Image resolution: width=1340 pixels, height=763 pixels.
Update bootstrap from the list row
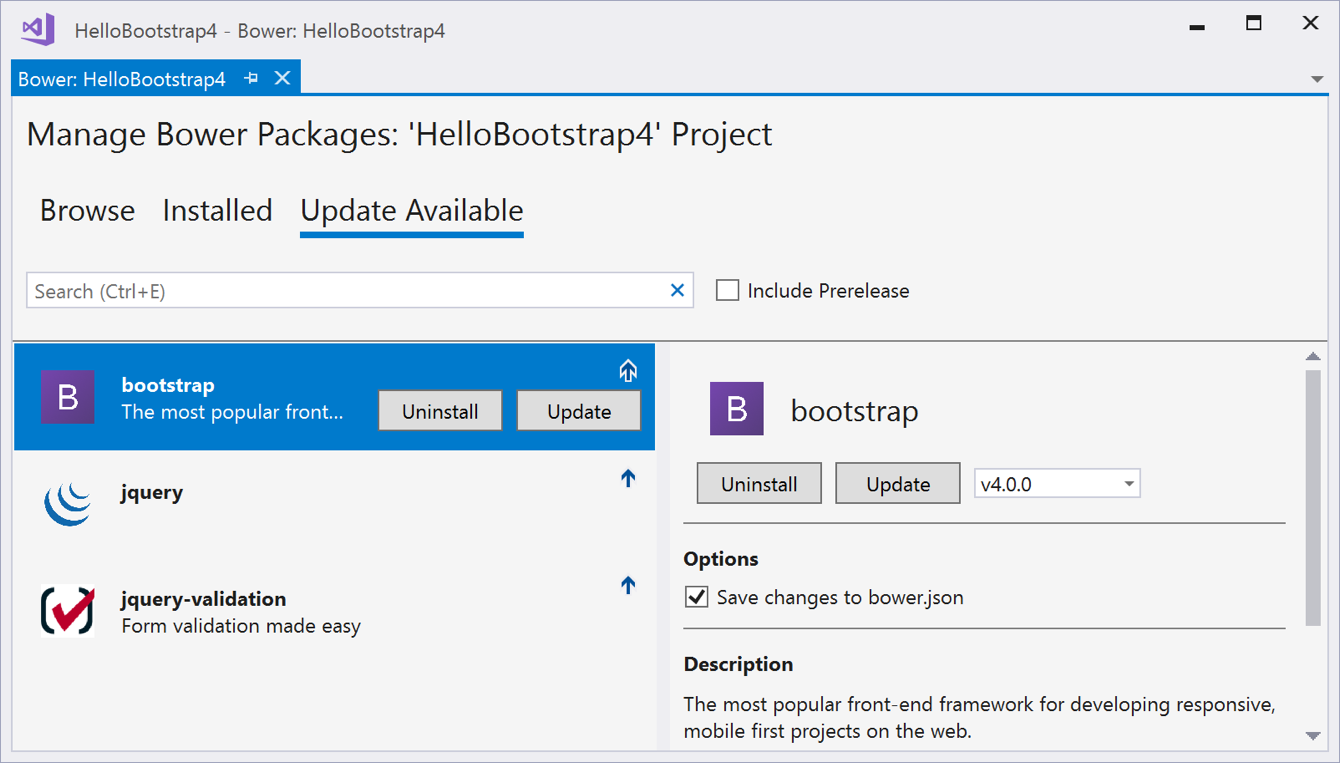(579, 411)
